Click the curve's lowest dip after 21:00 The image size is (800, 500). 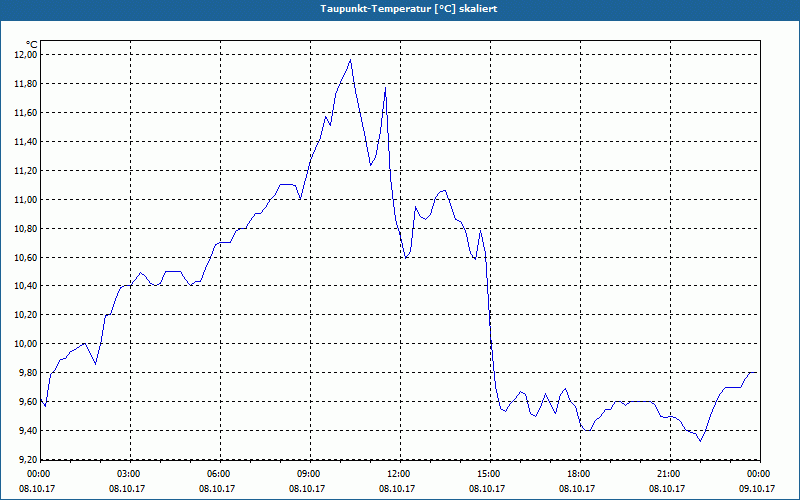click(x=701, y=441)
